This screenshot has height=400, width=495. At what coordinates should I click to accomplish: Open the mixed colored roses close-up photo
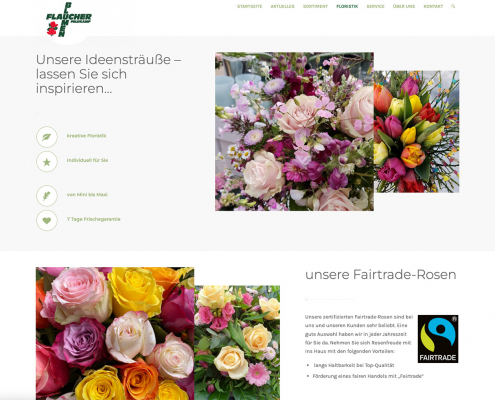(115, 333)
